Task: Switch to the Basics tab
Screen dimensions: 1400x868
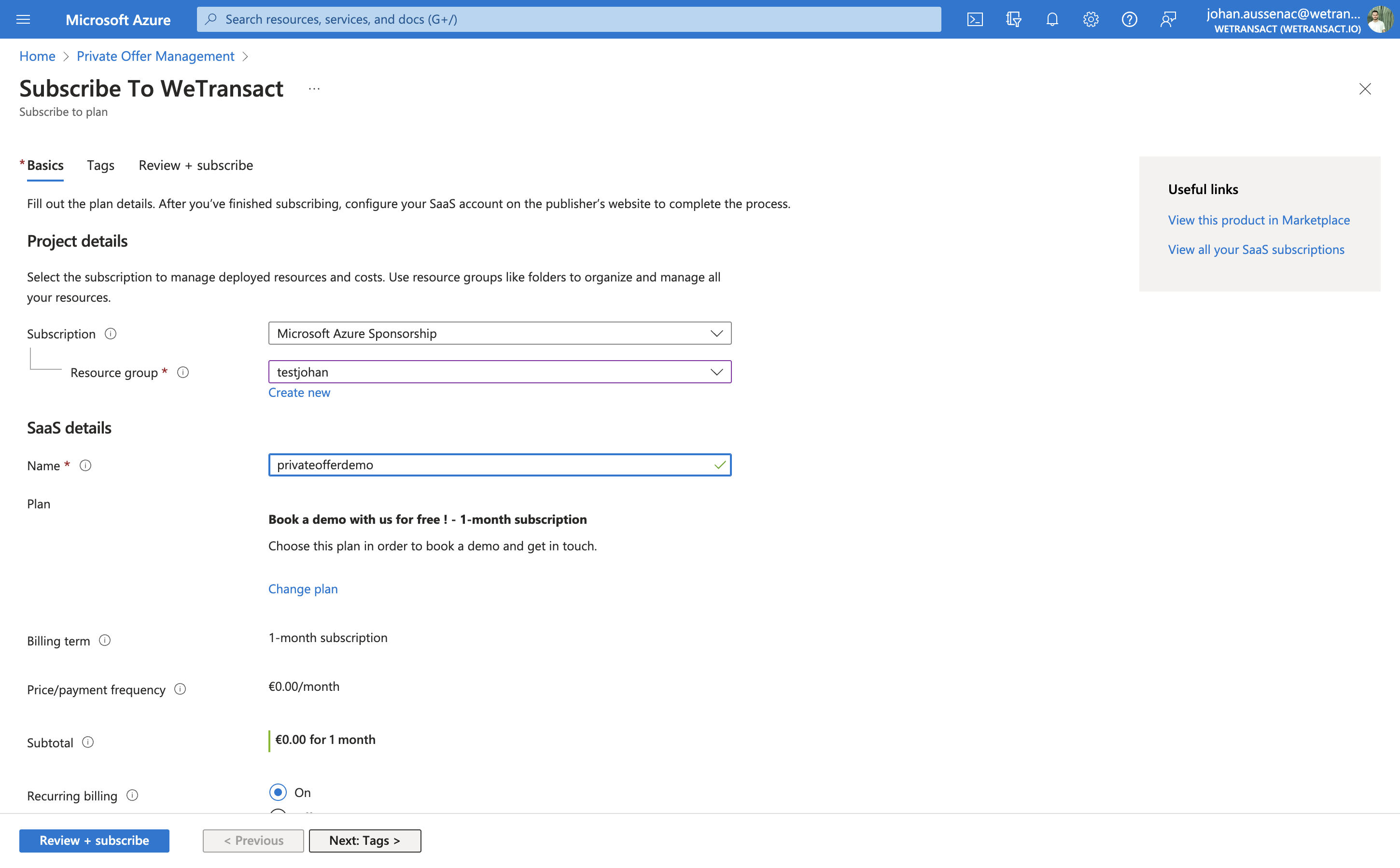Action: [x=45, y=165]
